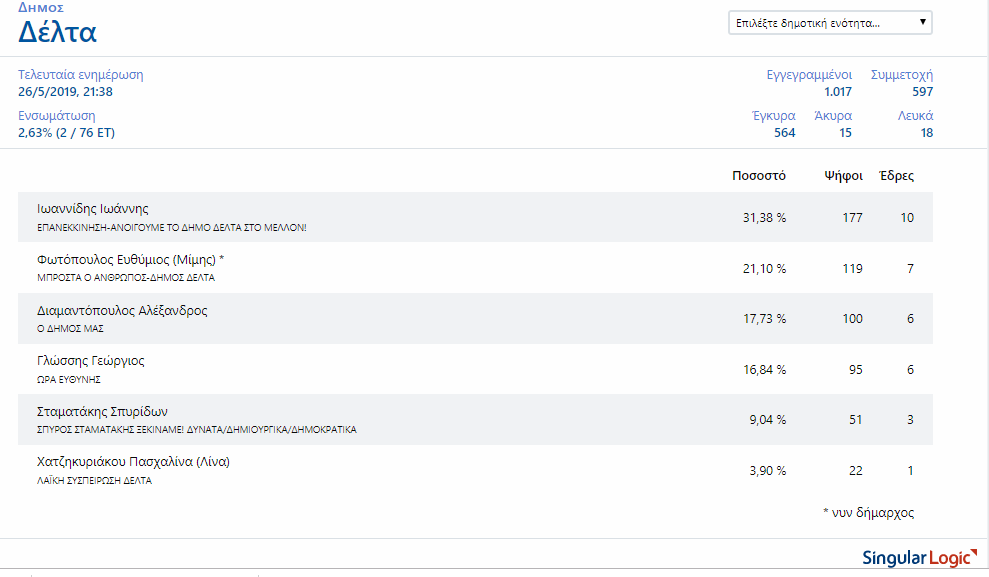
Task: Click the 3,90 % percentage value
Action: click(768, 470)
